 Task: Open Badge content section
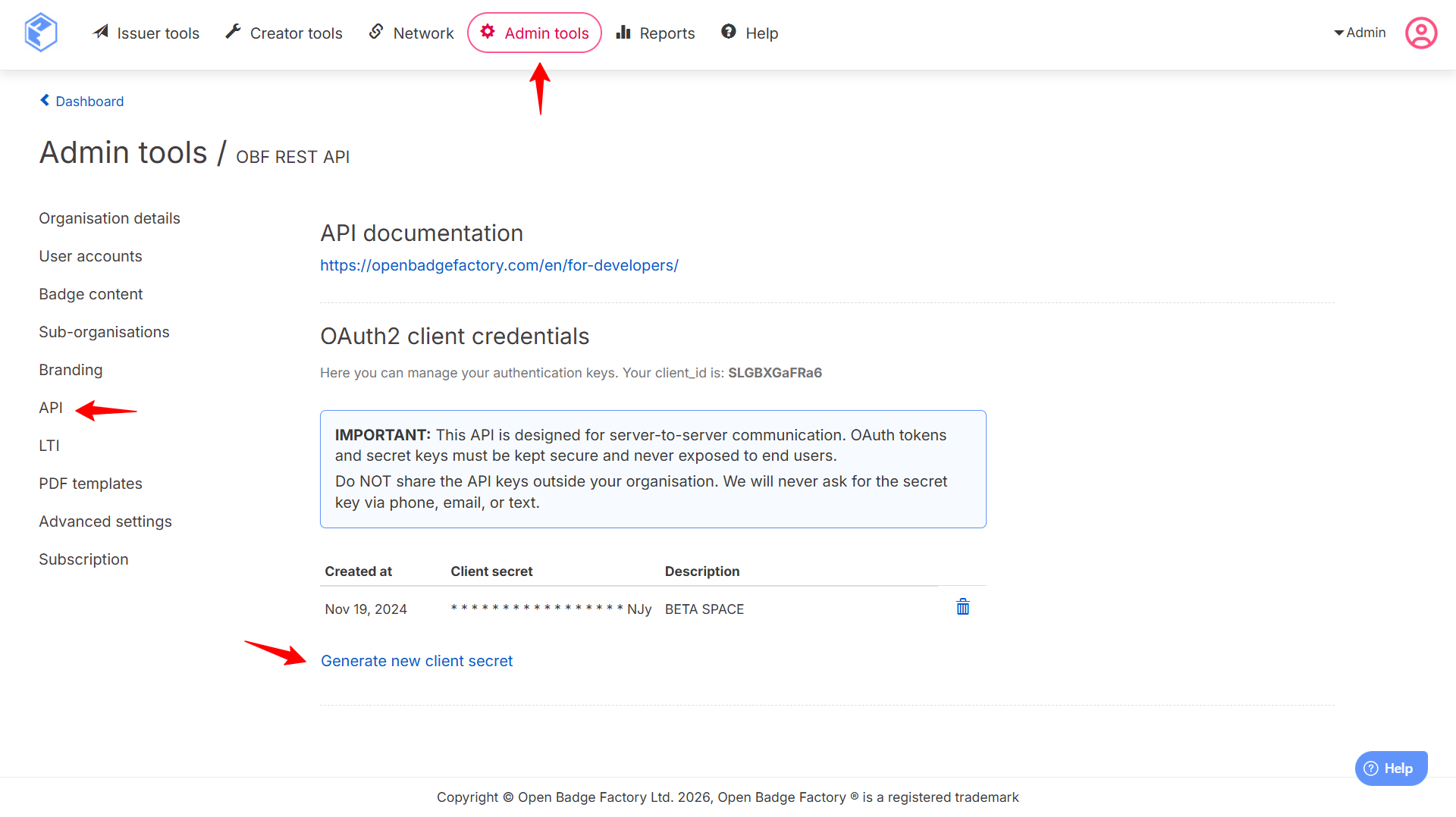[x=90, y=294]
